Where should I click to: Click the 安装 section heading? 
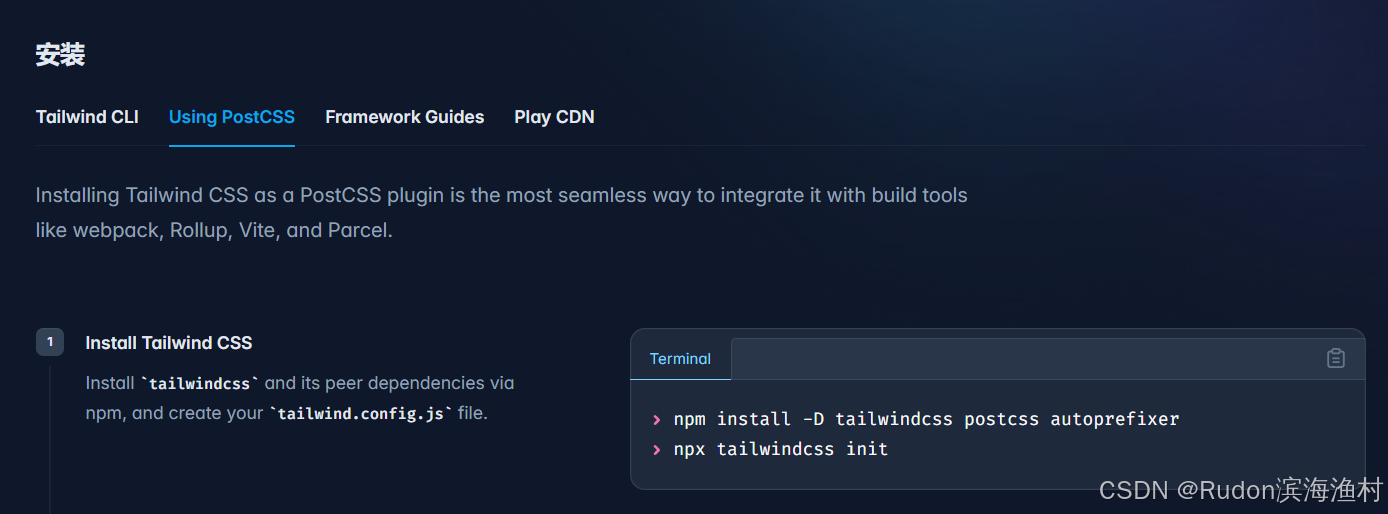point(60,55)
